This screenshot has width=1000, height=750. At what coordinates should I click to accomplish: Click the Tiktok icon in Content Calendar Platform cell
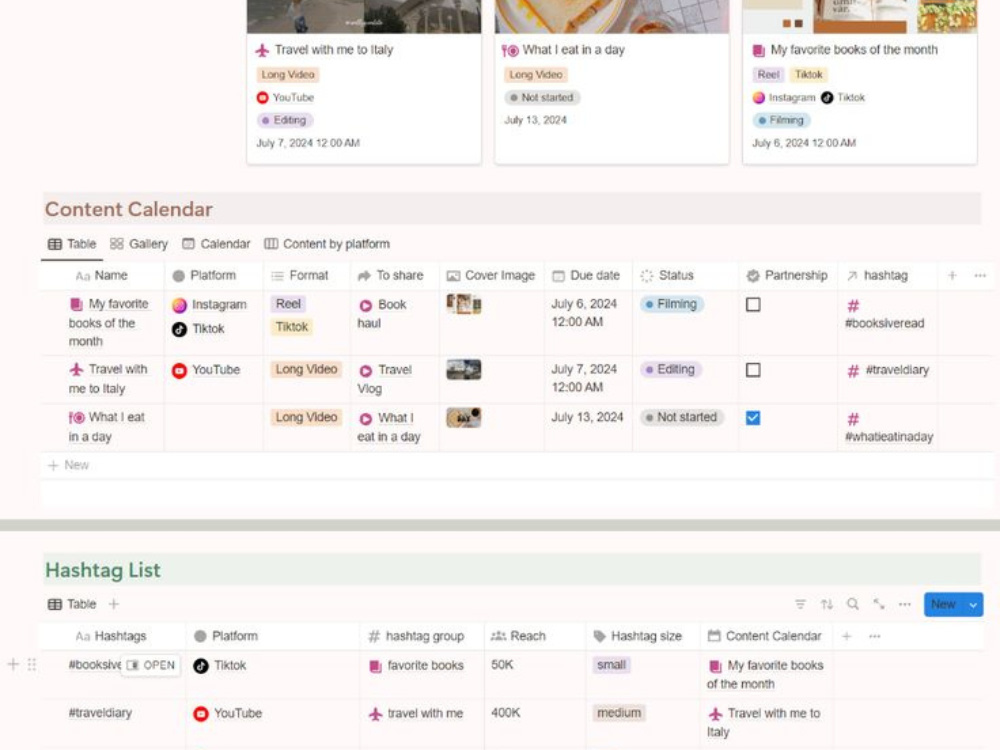pyautogui.click(x=179, y=329)
